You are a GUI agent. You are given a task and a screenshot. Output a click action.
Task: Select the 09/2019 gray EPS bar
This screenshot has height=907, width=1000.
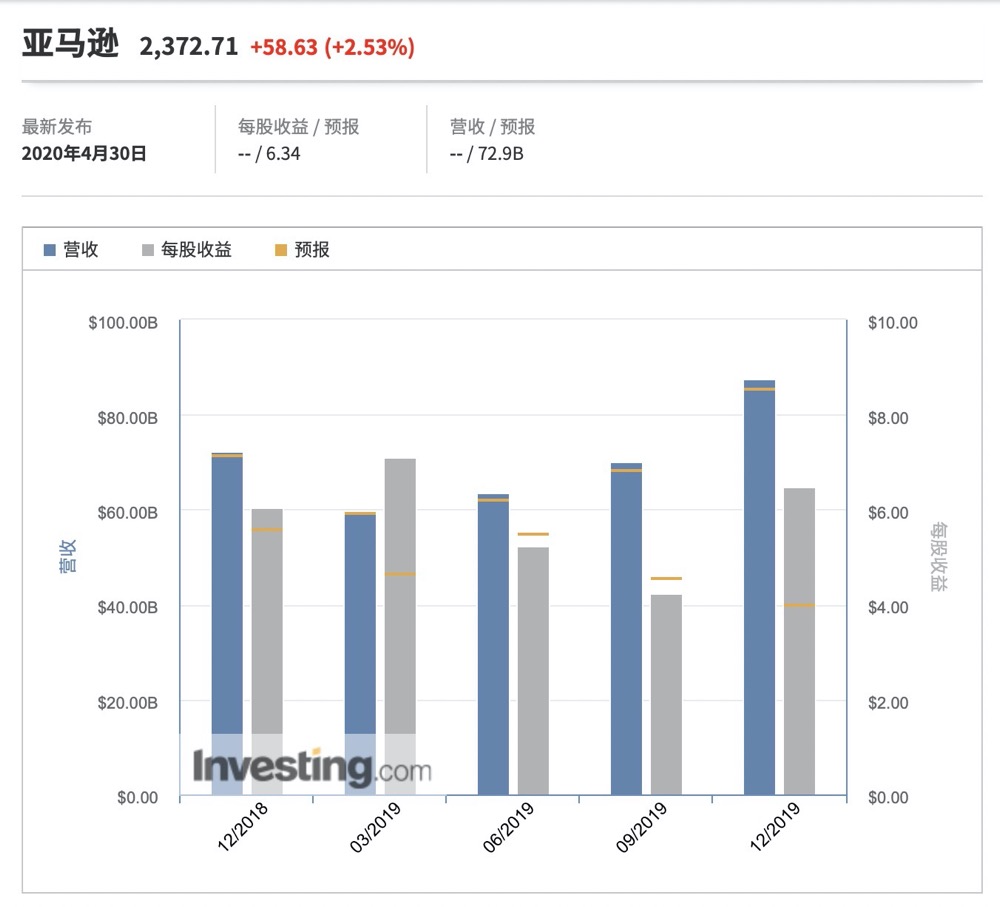pyautogui.click(x=666, y=695)
